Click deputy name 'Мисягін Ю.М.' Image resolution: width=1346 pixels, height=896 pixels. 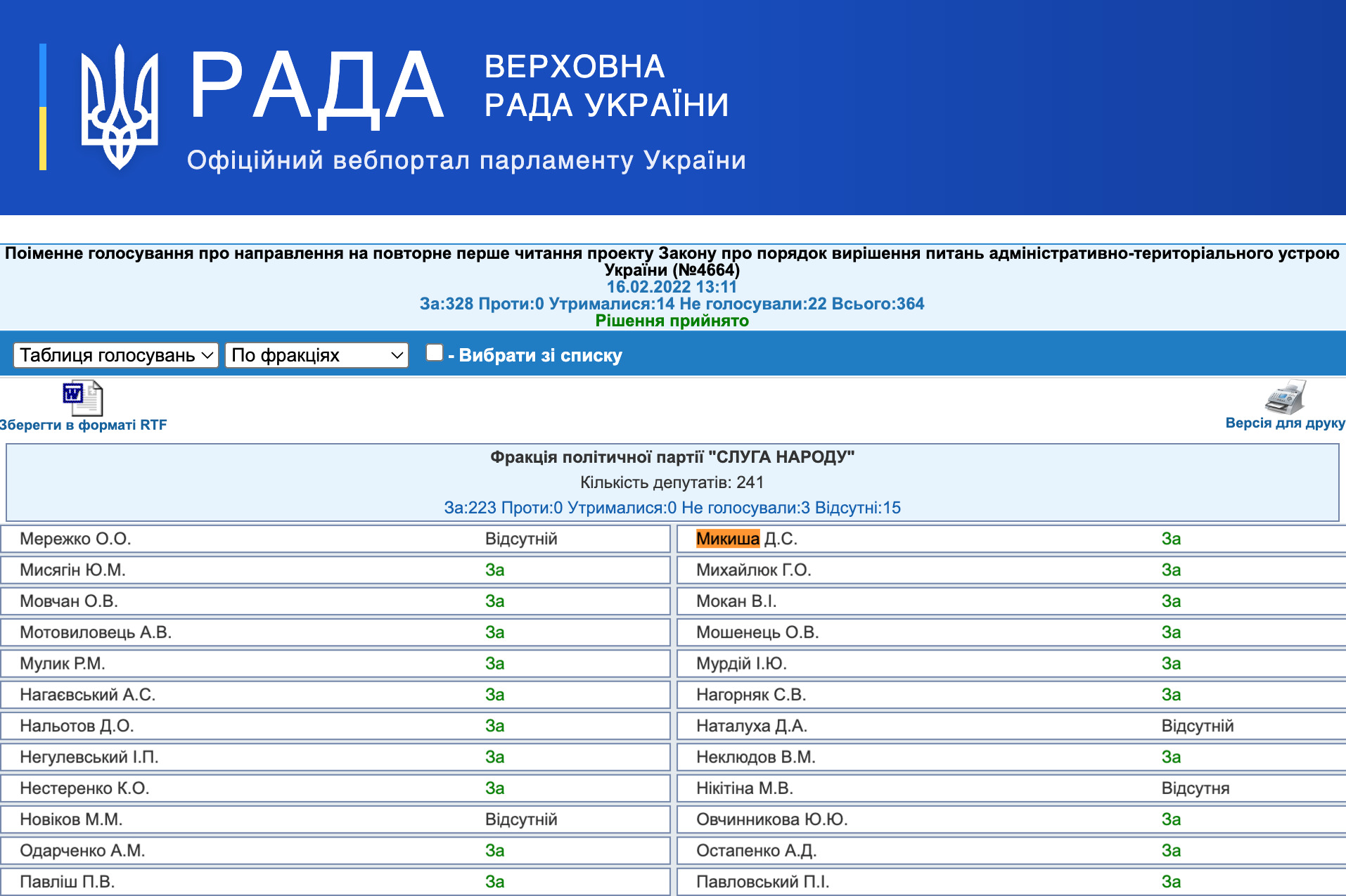pyautogui.click(x=72, y=570)
